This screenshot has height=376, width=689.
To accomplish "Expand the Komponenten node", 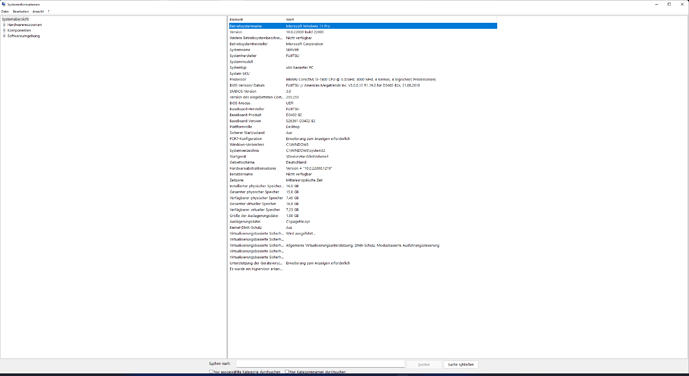I will tap(4, 31).
